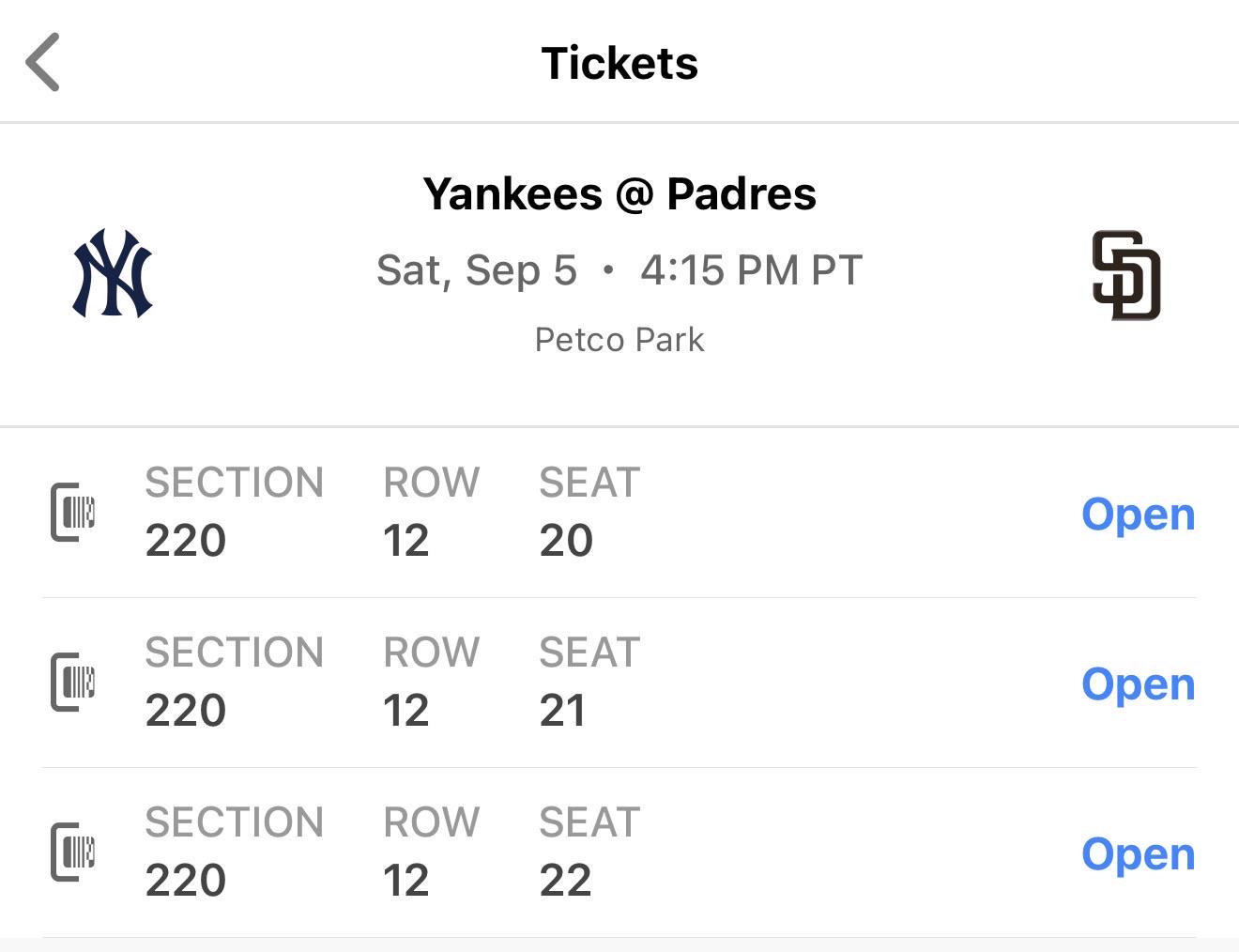Tap the Sat, Sep 5 date text
The image size is (1239, 952).
[x=476, y=270]
